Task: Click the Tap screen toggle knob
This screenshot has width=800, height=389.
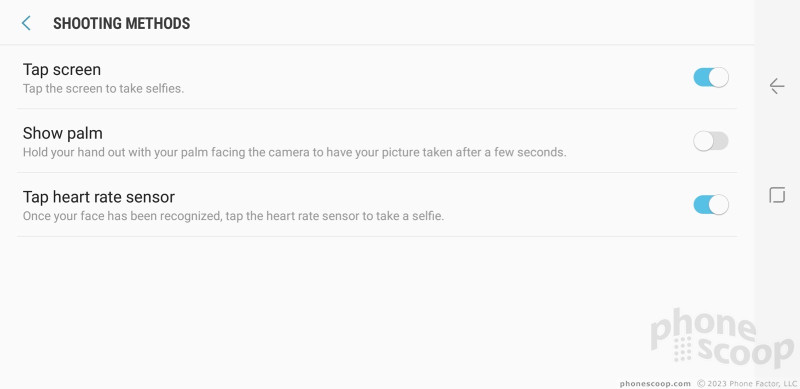Action: pyautogui.click(x=719, y=78)
